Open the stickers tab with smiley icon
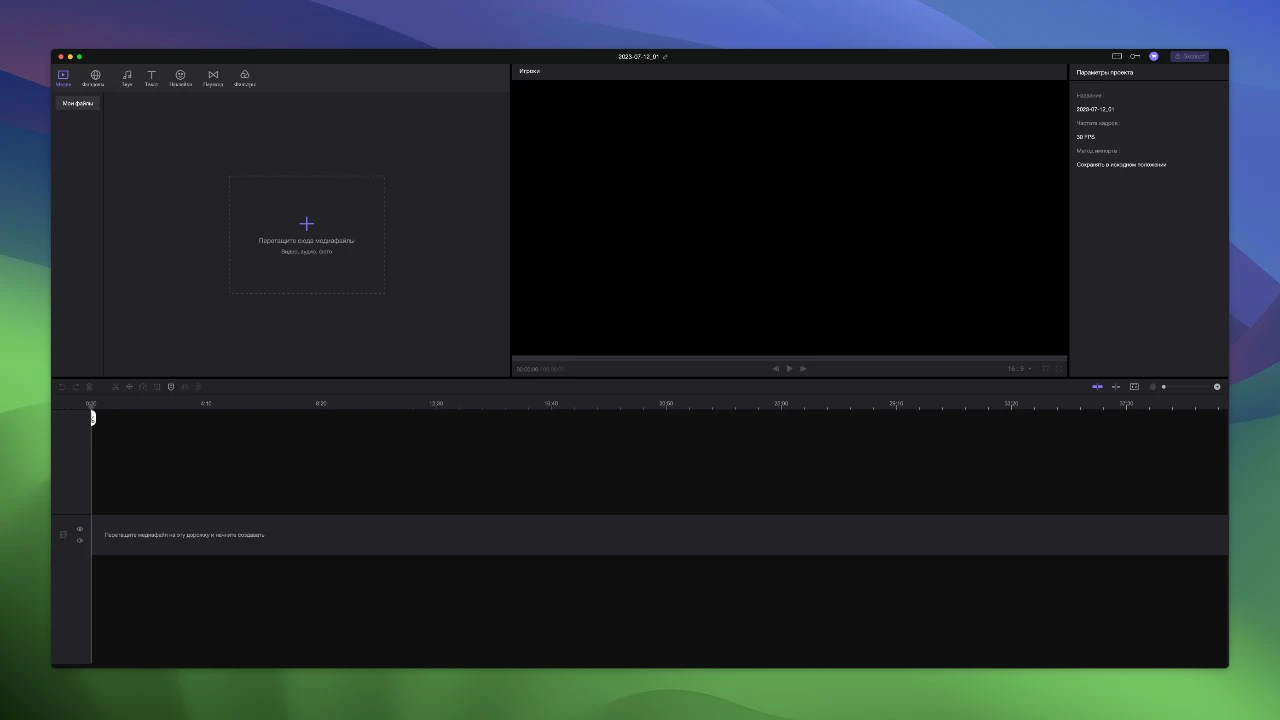Viewport: 1280px width, 720px height. click(x=181, y=78)
